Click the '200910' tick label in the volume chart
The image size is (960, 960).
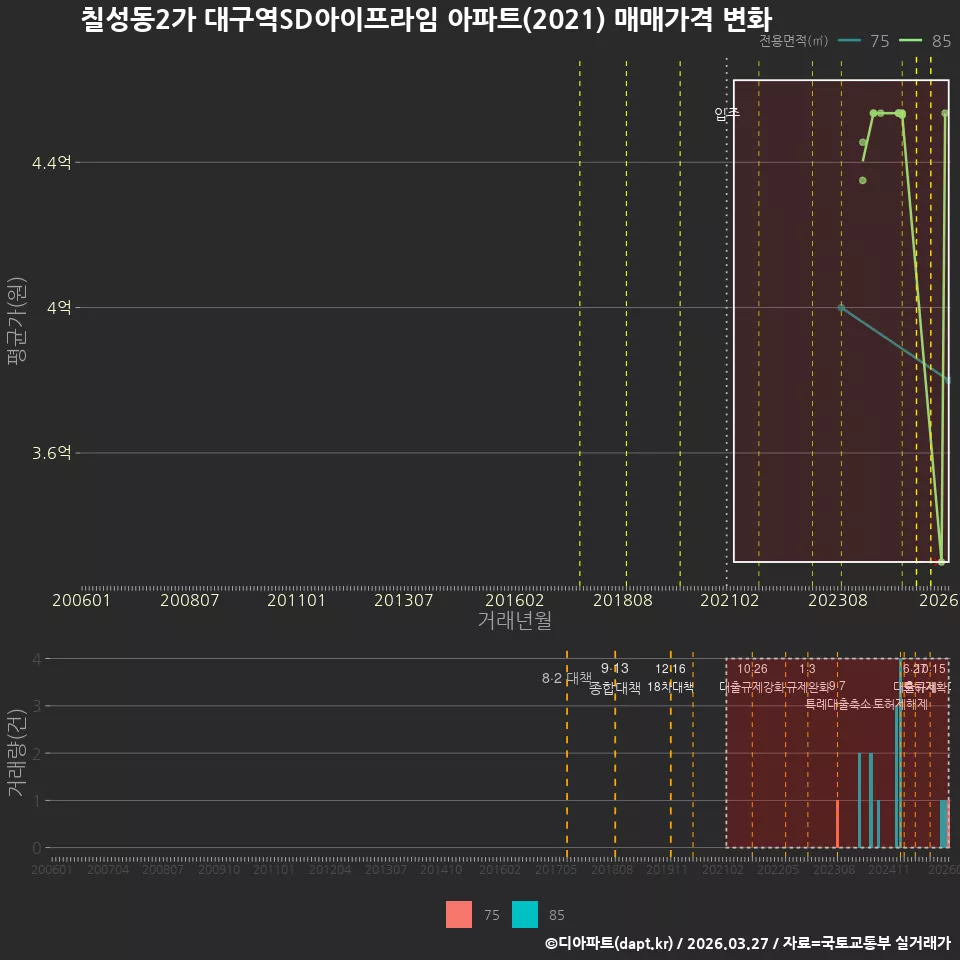click(219, 869)
